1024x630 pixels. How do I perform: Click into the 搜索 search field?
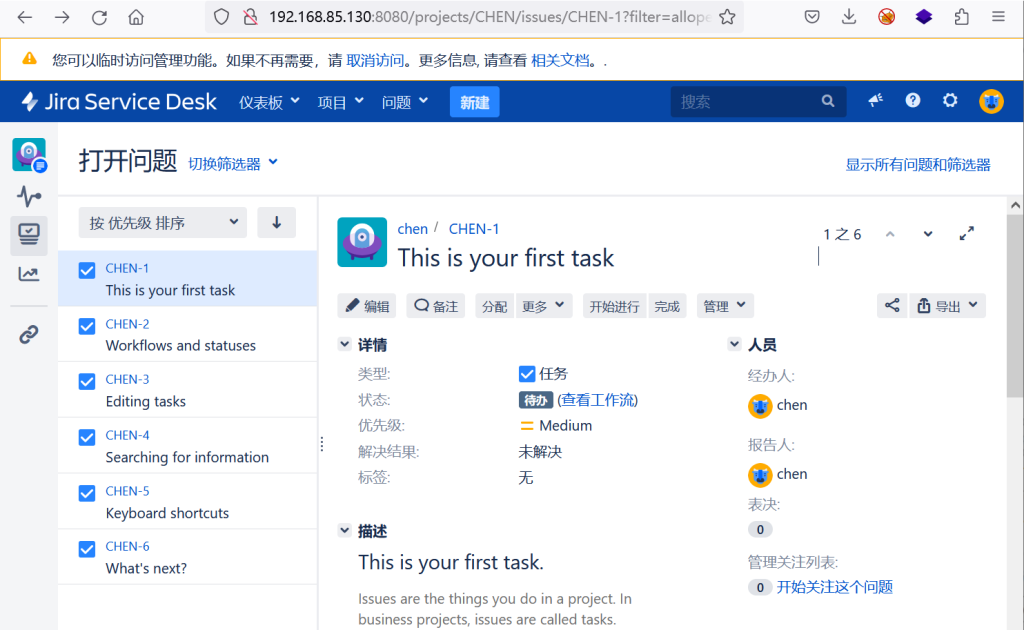click(x=758, y=102)
